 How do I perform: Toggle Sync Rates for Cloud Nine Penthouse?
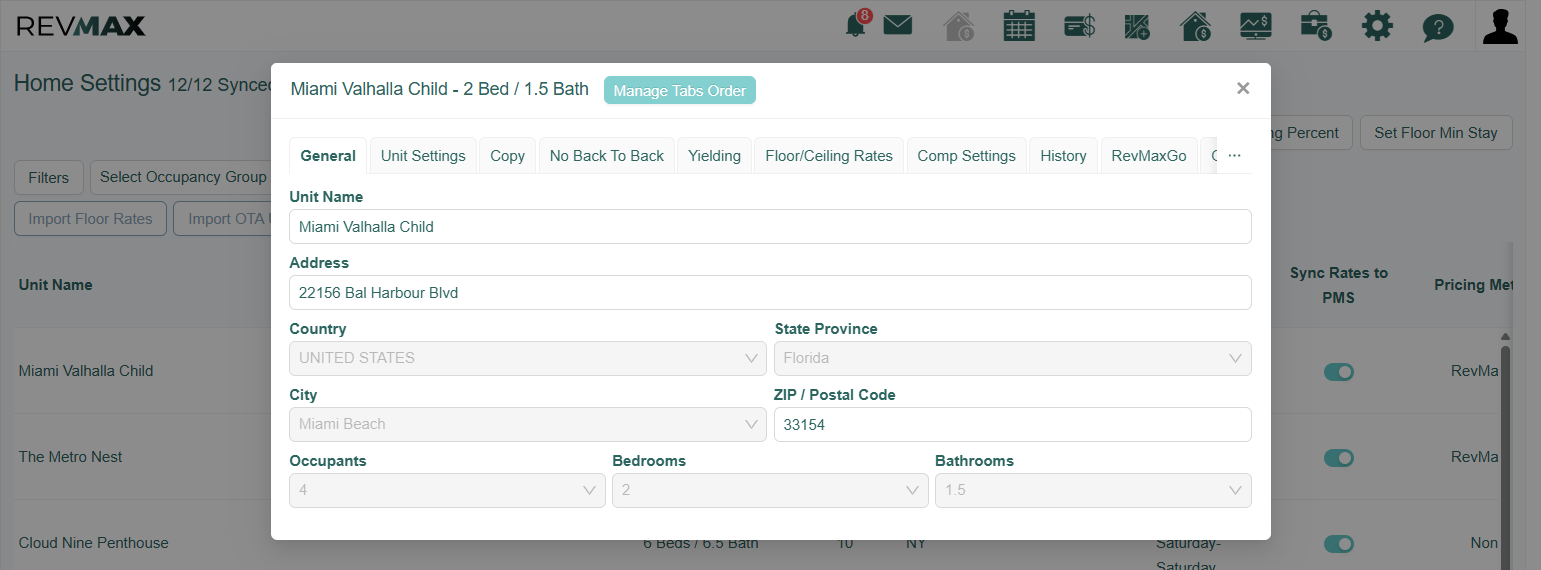[x=1339, y=544]
